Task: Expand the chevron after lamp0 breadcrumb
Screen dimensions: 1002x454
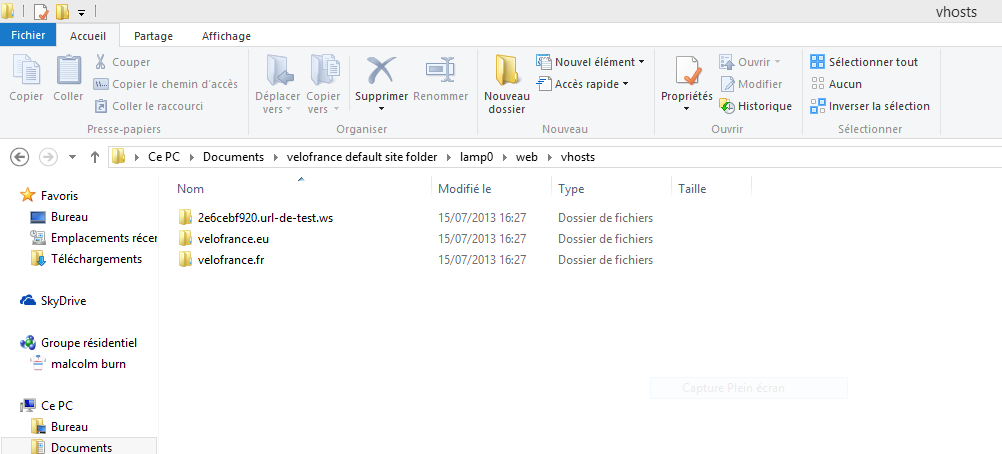Action: tap(505, 157)
